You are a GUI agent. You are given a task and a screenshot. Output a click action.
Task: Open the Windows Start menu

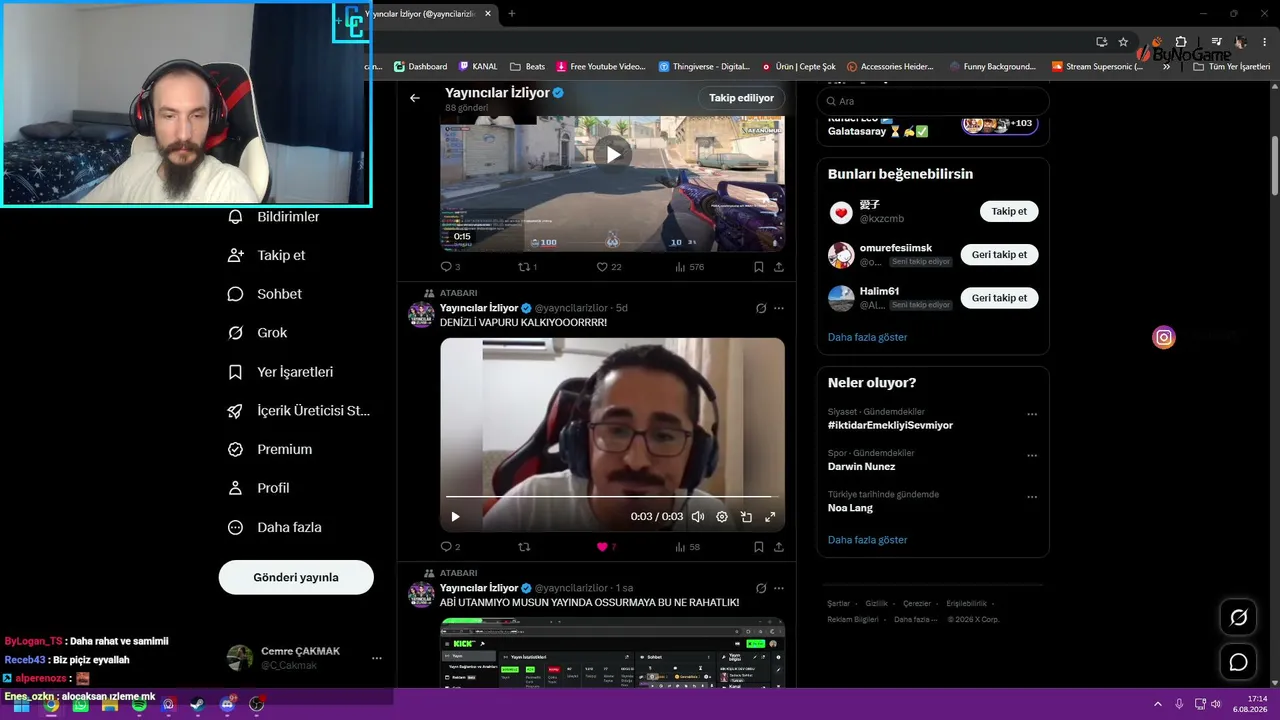21,705
